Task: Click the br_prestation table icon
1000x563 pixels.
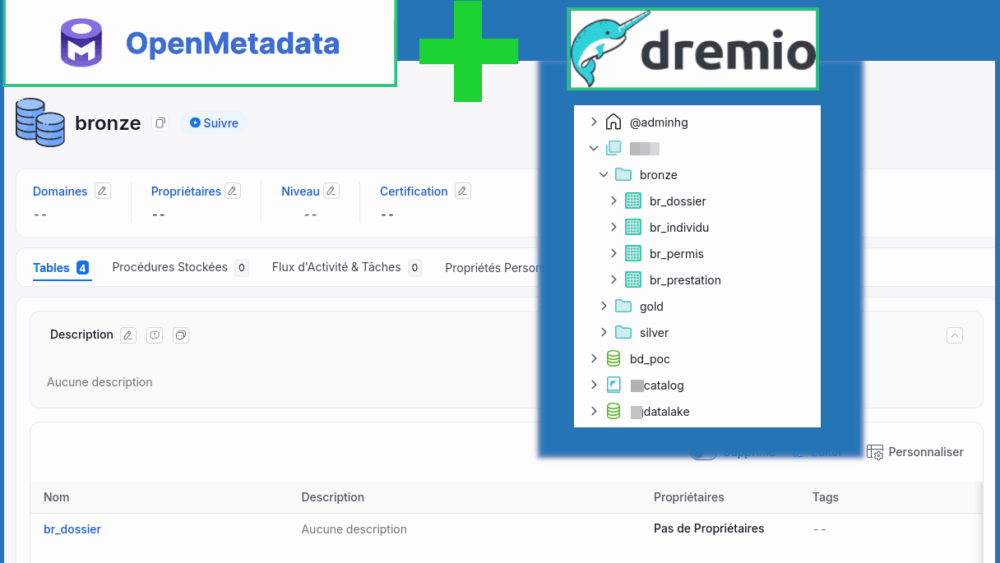Action: (633, 279)
